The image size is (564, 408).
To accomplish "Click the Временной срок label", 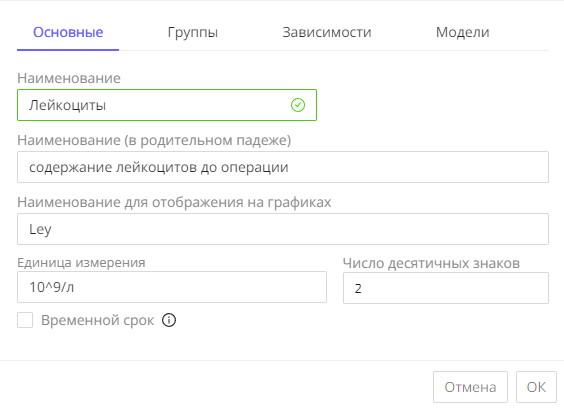I will click(97, 320).
